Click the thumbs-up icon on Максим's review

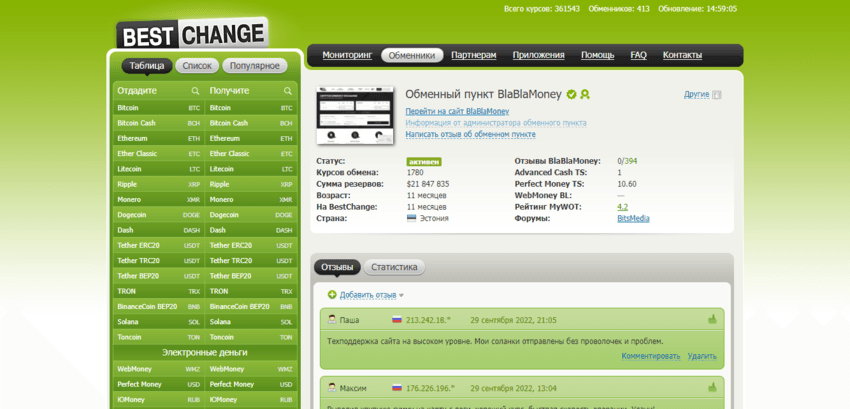point(712,388)
